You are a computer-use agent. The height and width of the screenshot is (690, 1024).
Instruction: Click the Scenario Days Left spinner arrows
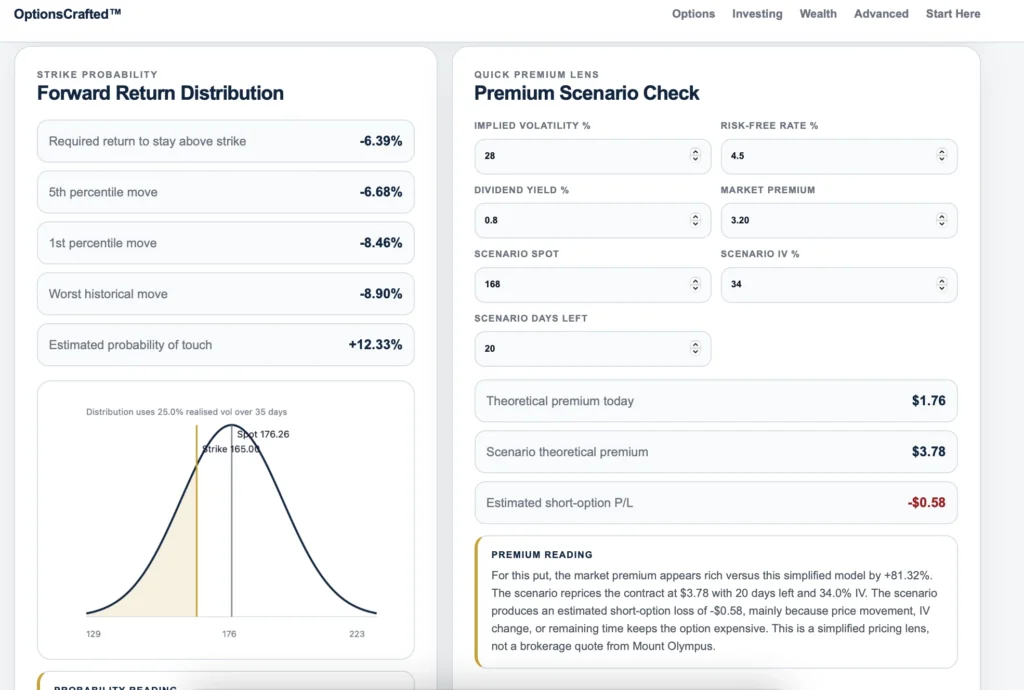pyautogui.click(x=695, y=348)
